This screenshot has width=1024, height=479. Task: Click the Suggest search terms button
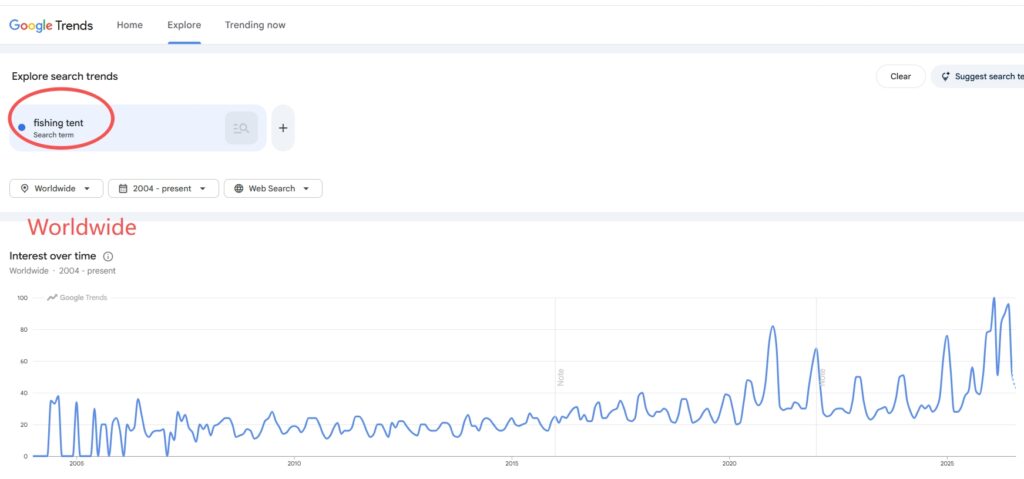coord(978,76)
